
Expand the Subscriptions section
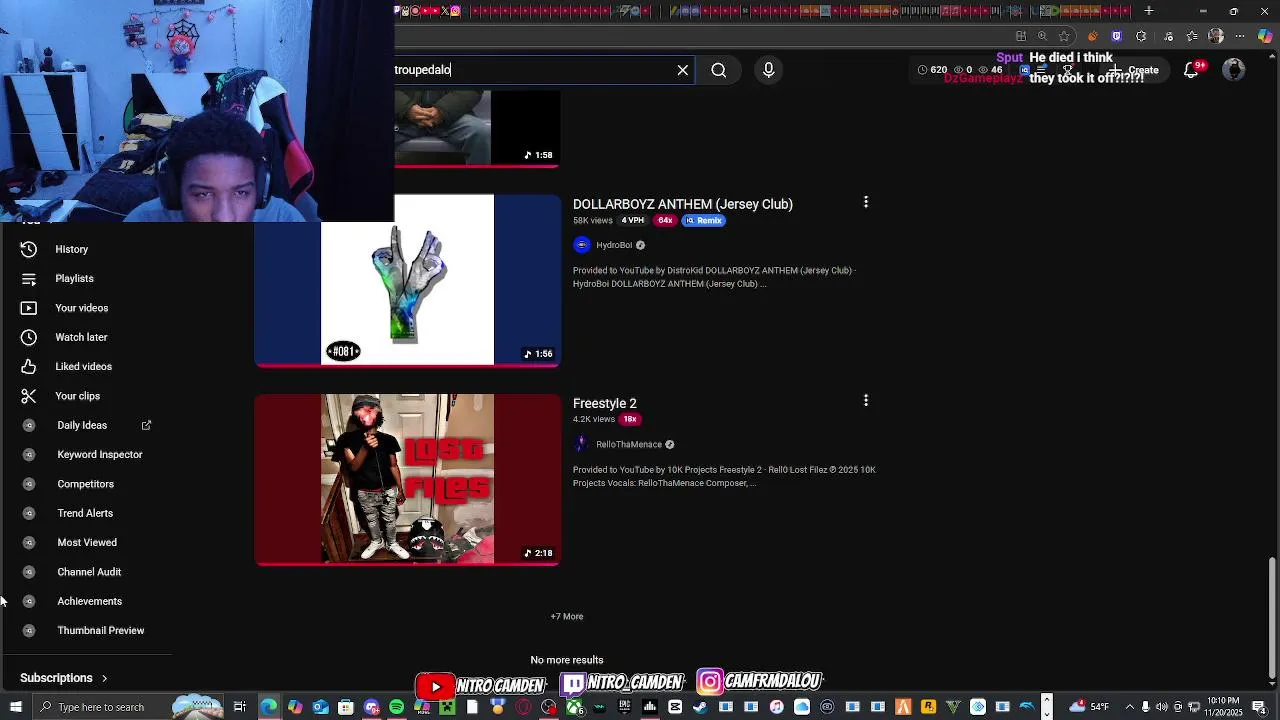[x=64, y=678]
